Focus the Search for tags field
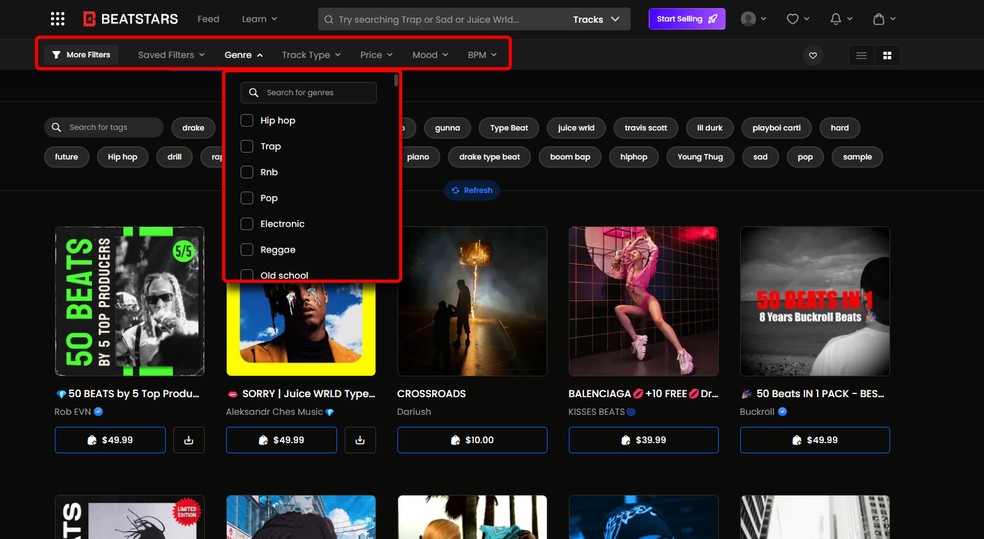The height and width of the screenshot is (539, 984). pos(104,127)
